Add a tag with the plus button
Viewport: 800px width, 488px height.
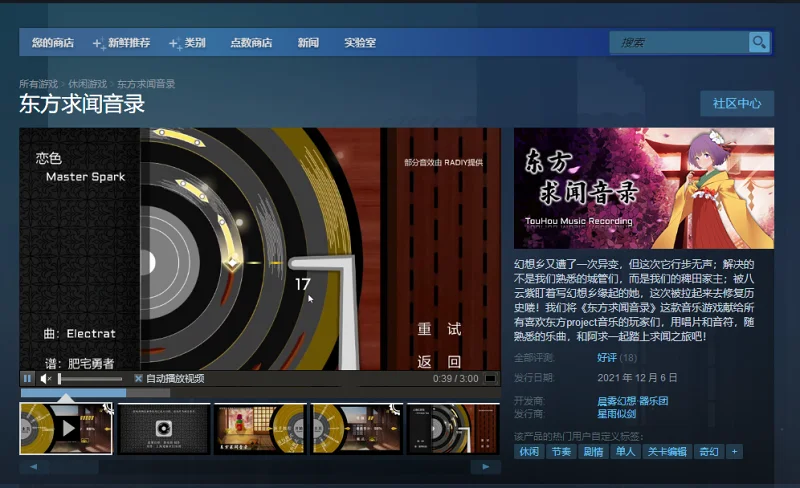coord(734,452)
